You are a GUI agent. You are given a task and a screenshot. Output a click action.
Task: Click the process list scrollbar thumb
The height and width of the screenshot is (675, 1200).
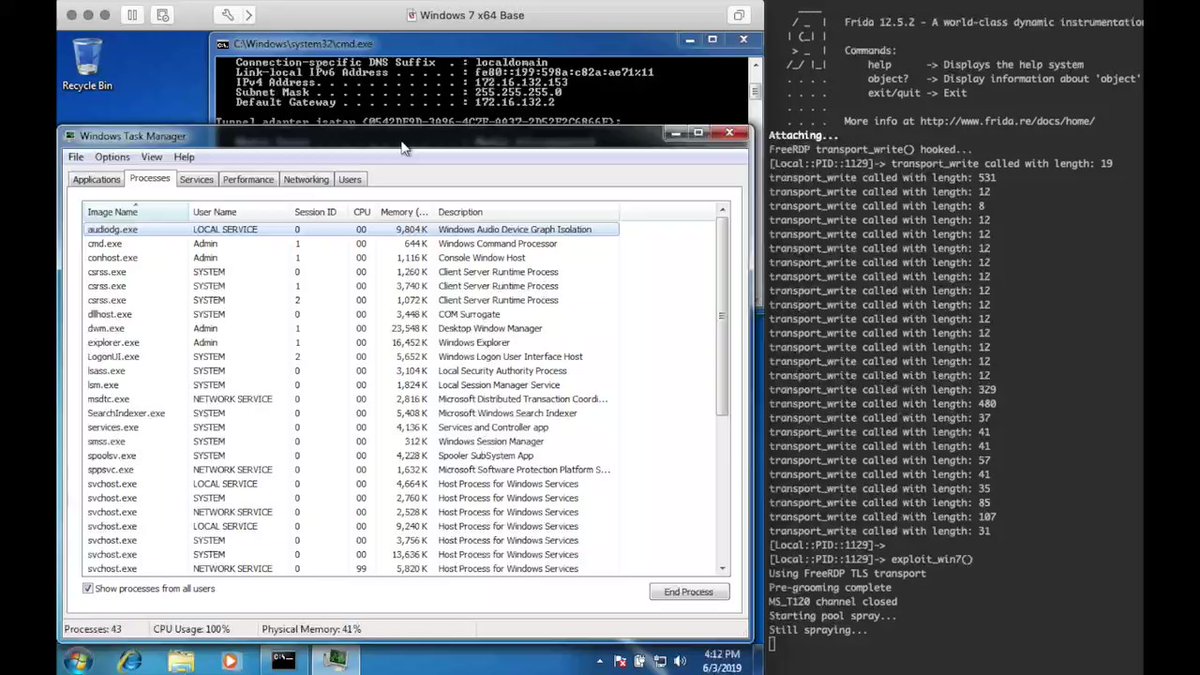pos(723,315)
